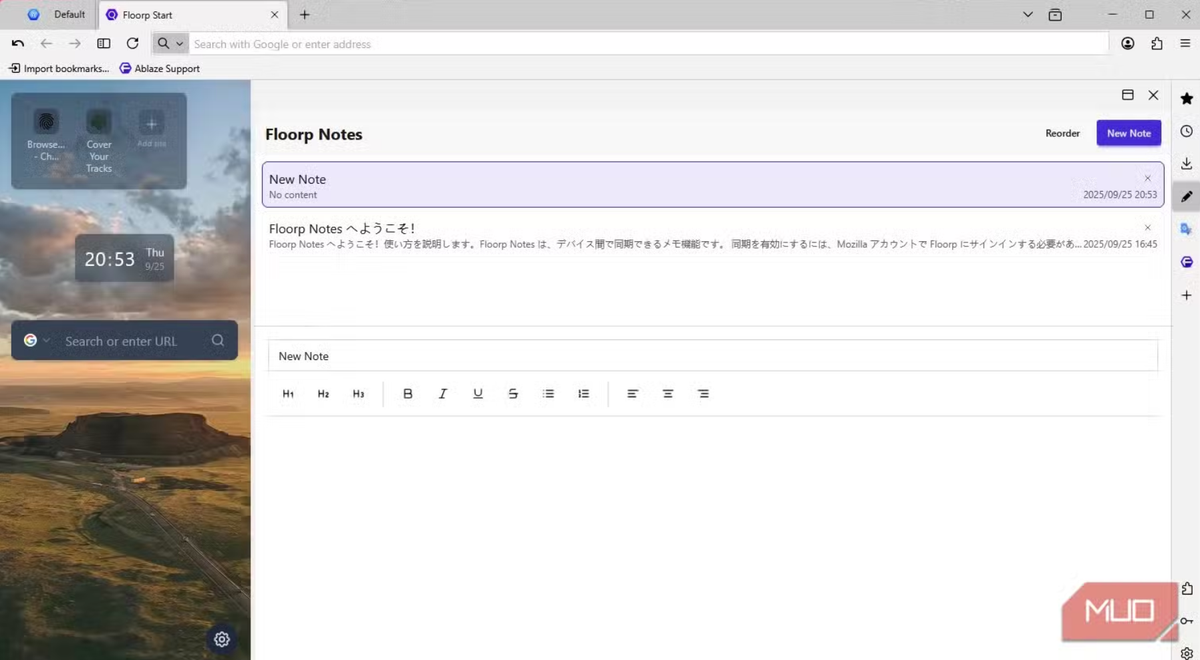Open the list all tabs dropdown

tap(1029, 15)
